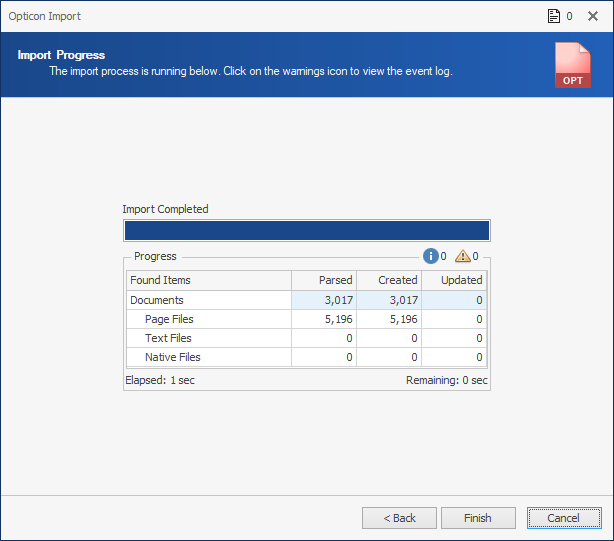Click the Opticon Import window title
614x541 pixels.
tap(45, 16)
